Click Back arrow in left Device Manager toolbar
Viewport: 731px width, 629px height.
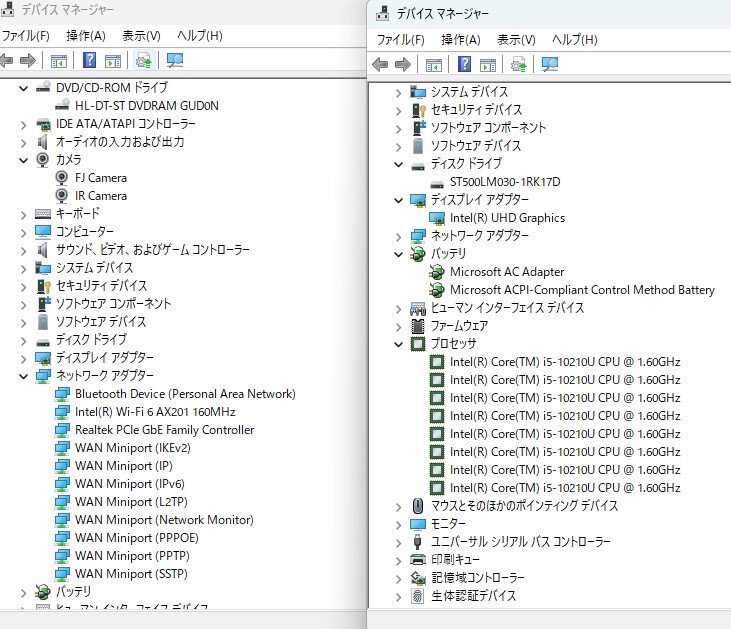click(x=7, y=61)
